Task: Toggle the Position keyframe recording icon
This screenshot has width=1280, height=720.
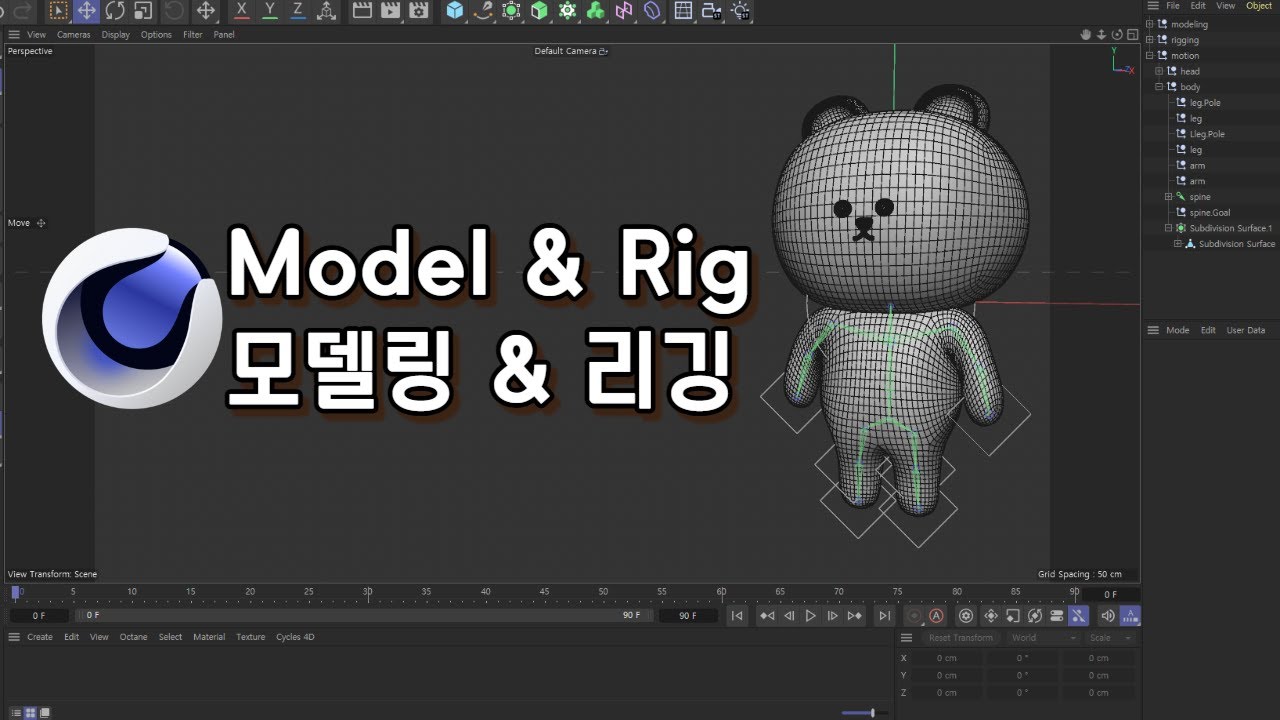Action: click(x=991, y=616)
